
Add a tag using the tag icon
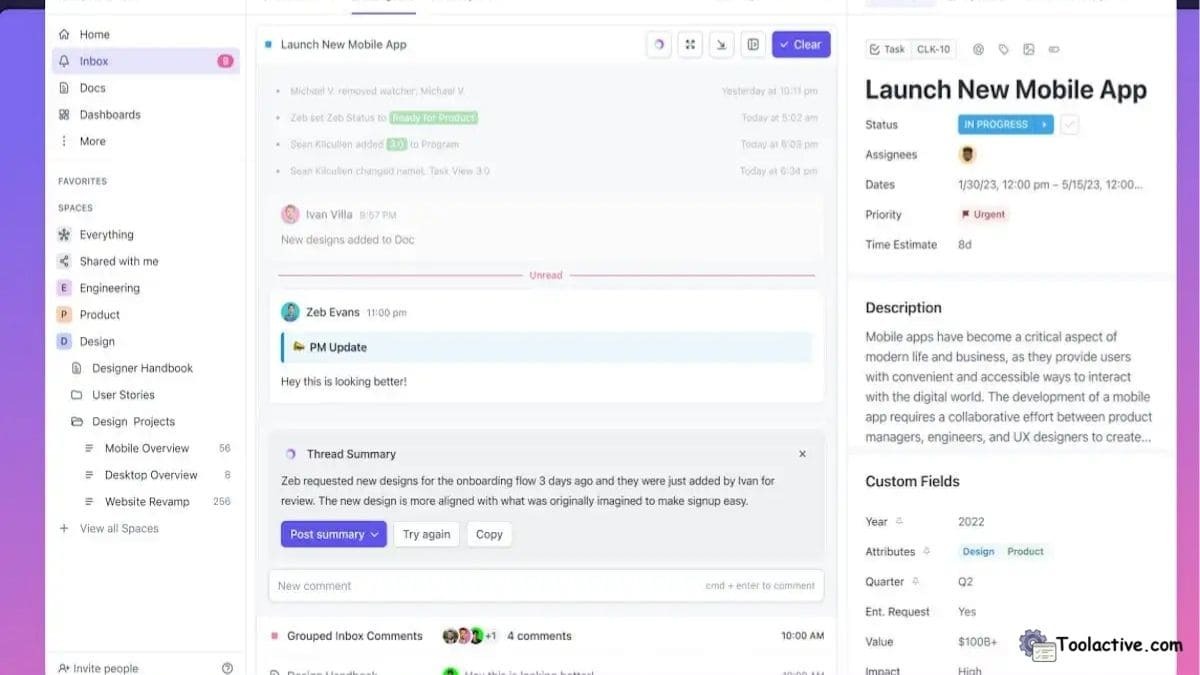click(x=1004, y=48)
